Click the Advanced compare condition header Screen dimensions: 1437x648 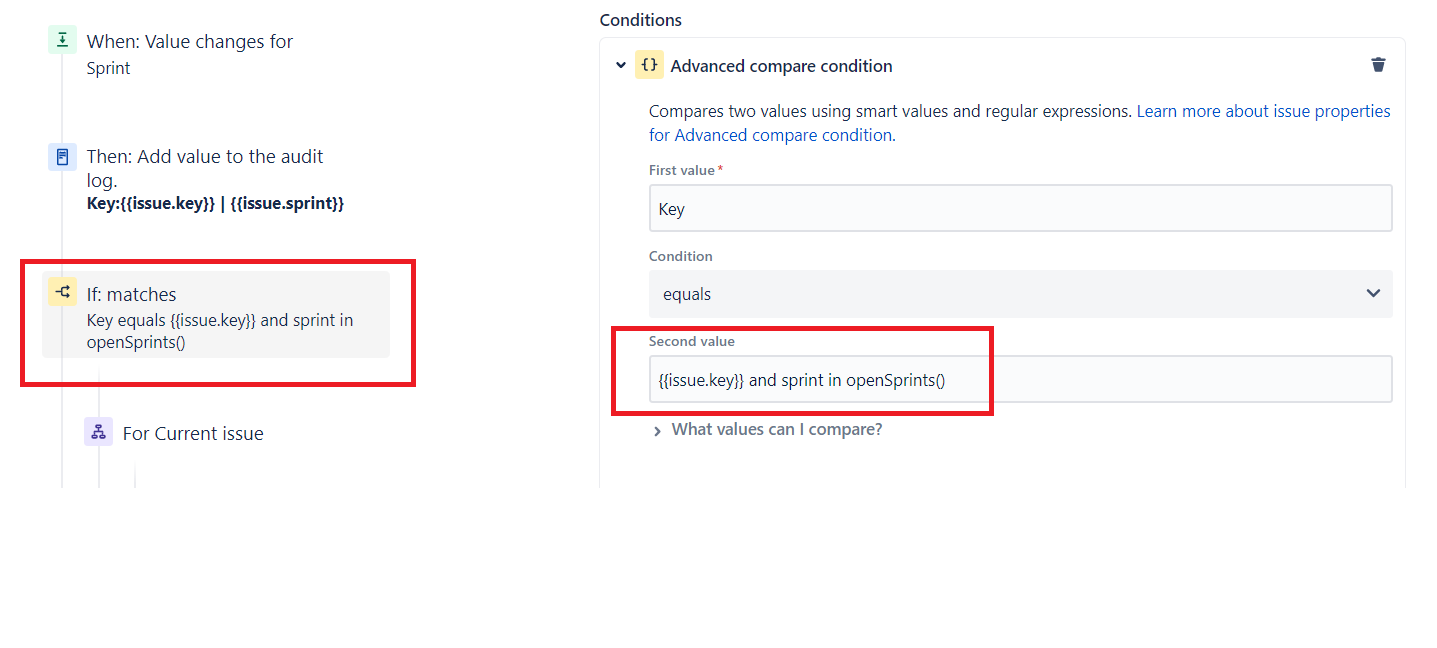781,66
